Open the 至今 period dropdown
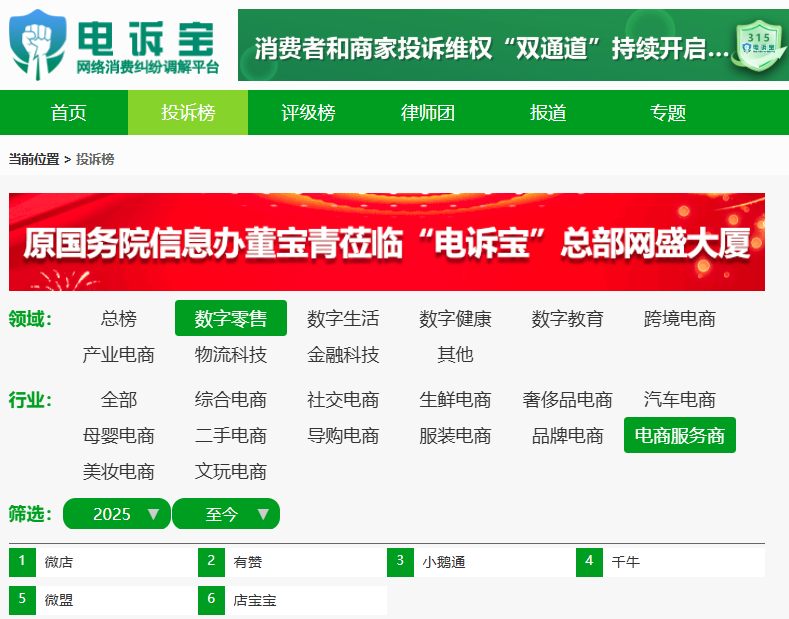The height and width of the screenshot is (619, 789). [x=226, y=514]
